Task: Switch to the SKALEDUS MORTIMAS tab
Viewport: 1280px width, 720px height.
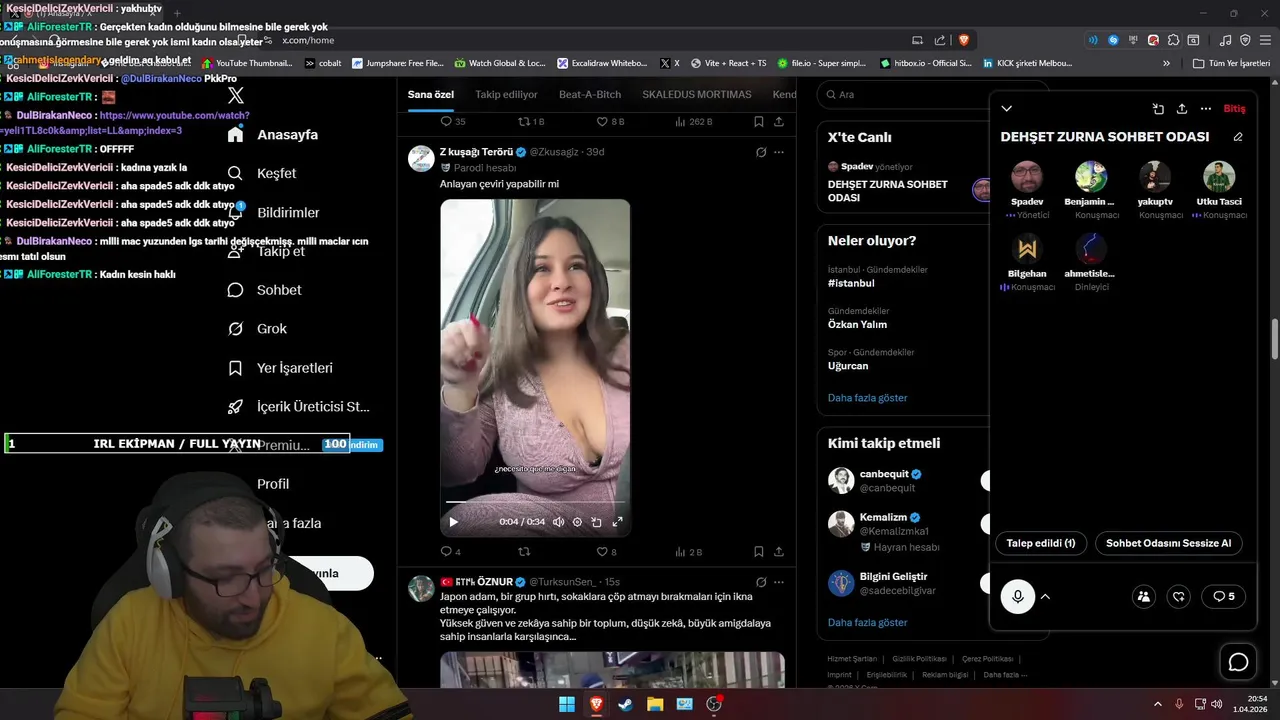Action: [x=697, y=94]
